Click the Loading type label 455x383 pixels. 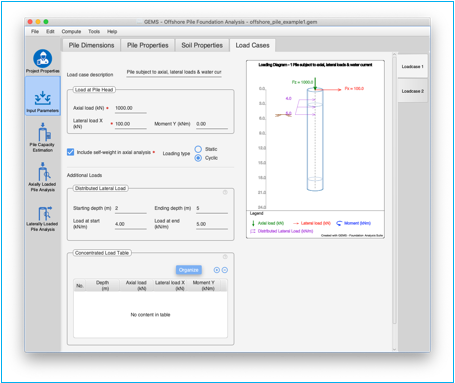point(176,154)
